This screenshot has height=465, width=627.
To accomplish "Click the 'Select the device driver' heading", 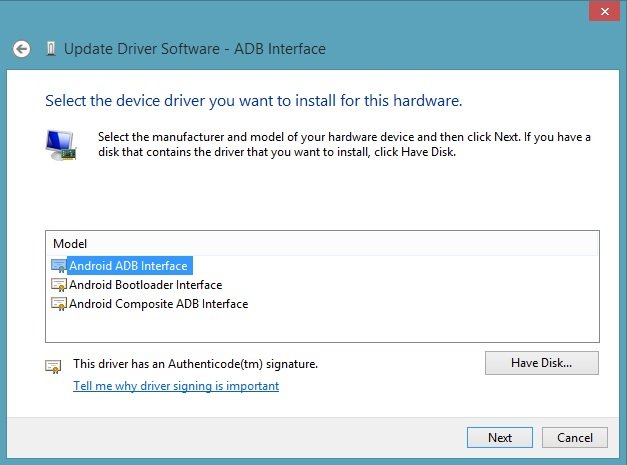I will pos(254,101).
